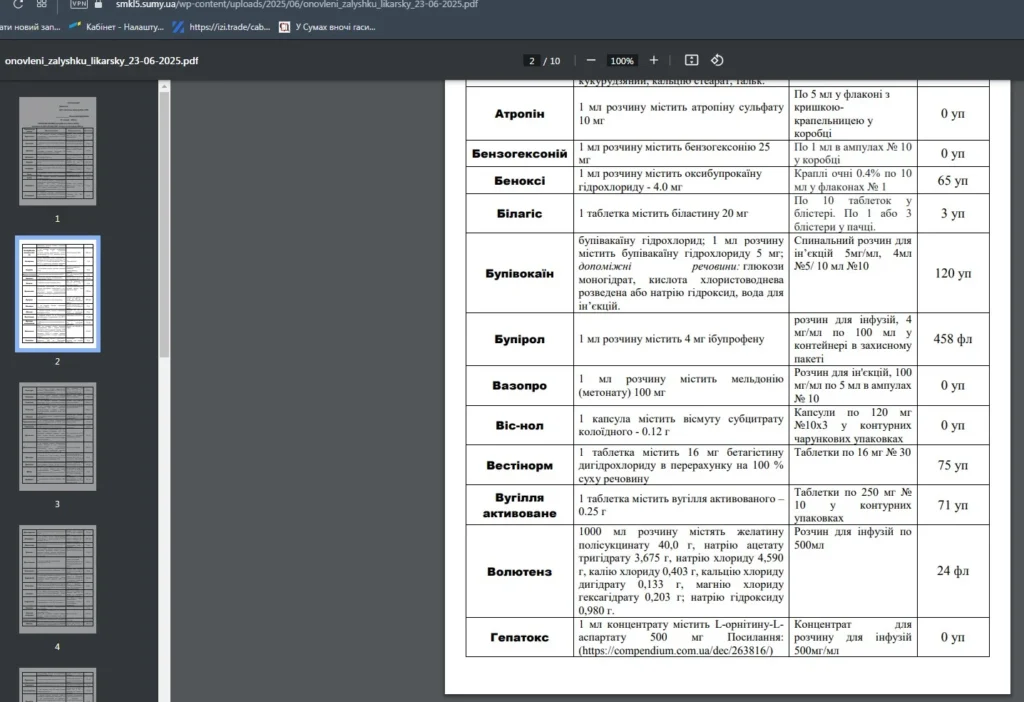Screen dimensions: 1024x702
Task: Click the 'Білагіс' name cell
Action: coord(519,214)
